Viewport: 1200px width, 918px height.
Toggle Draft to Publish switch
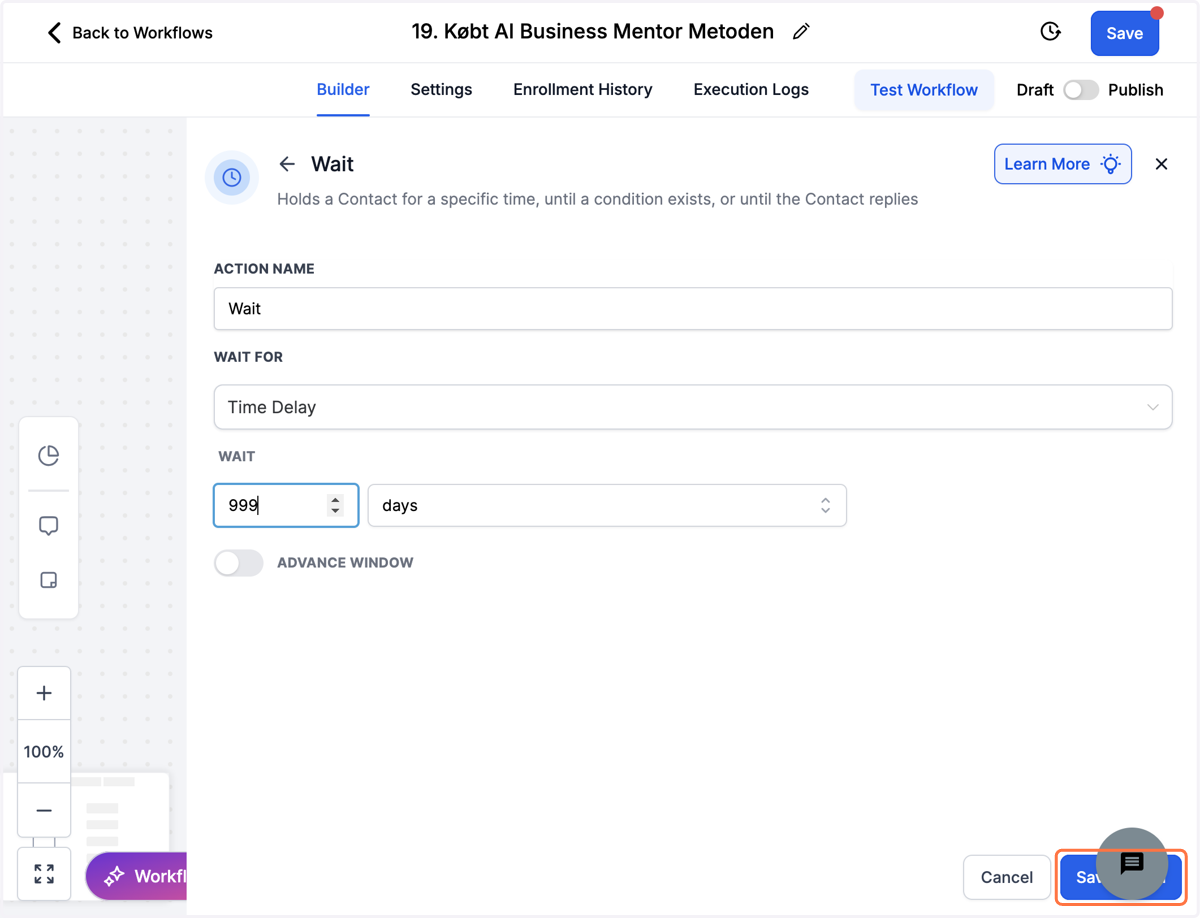[x=1080, y=90]
